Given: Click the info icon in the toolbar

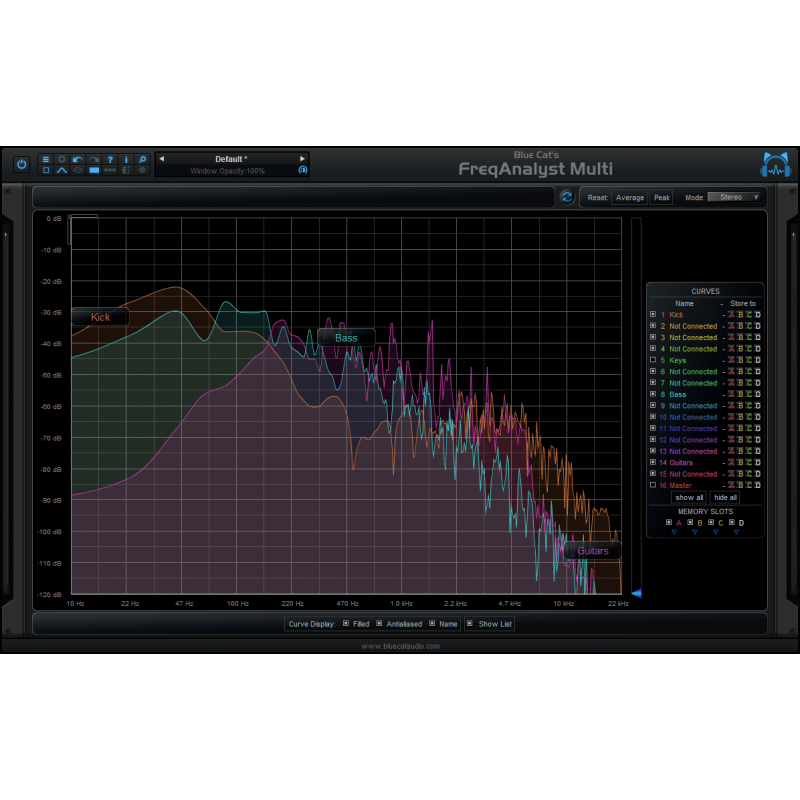Looking at the screenshot, I should pyautogui.click(x=126, y=159).
